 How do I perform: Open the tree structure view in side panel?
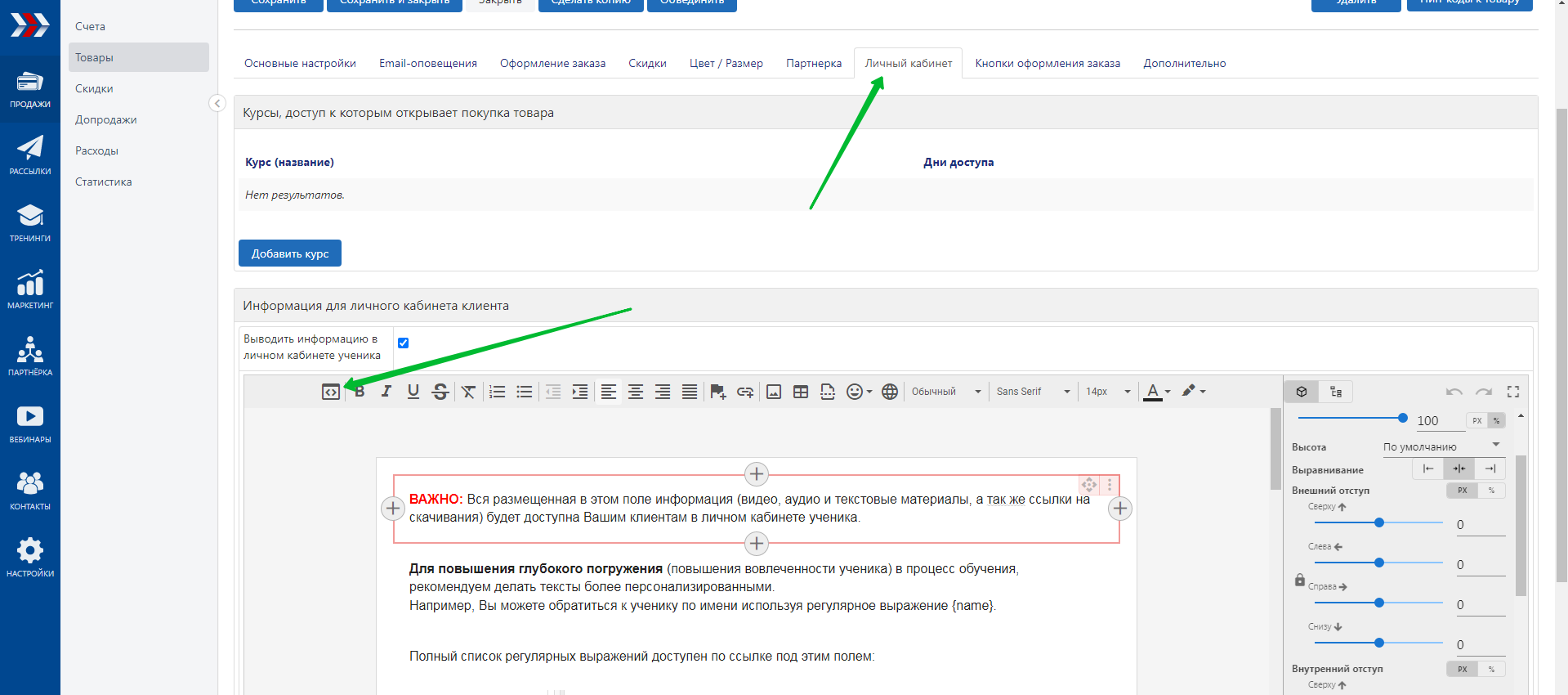(1336, 392)
